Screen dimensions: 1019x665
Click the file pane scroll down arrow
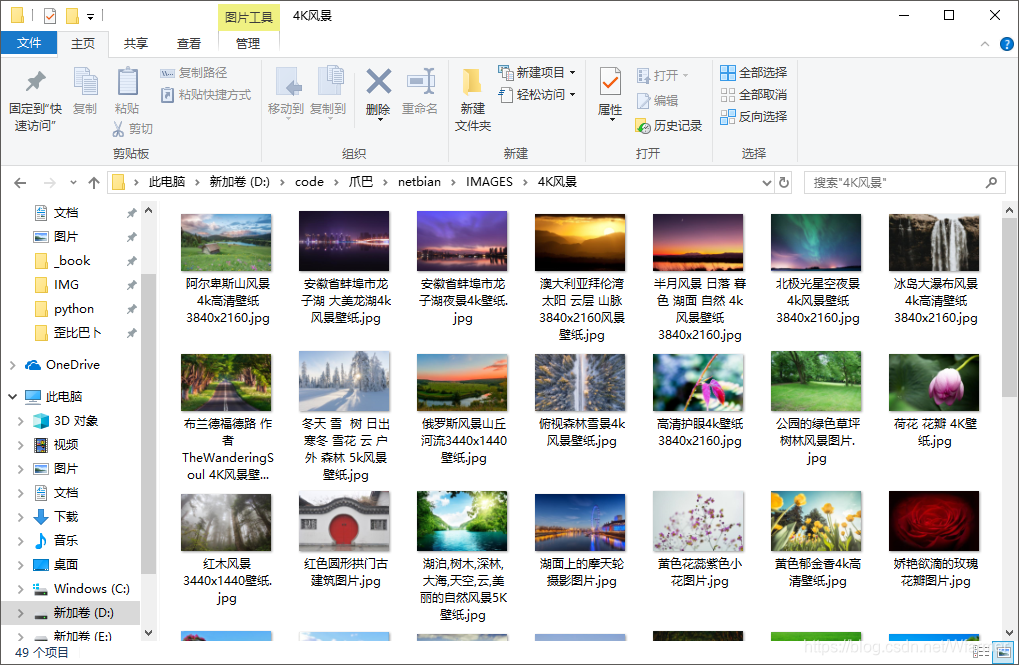[x=1009, y=632]
